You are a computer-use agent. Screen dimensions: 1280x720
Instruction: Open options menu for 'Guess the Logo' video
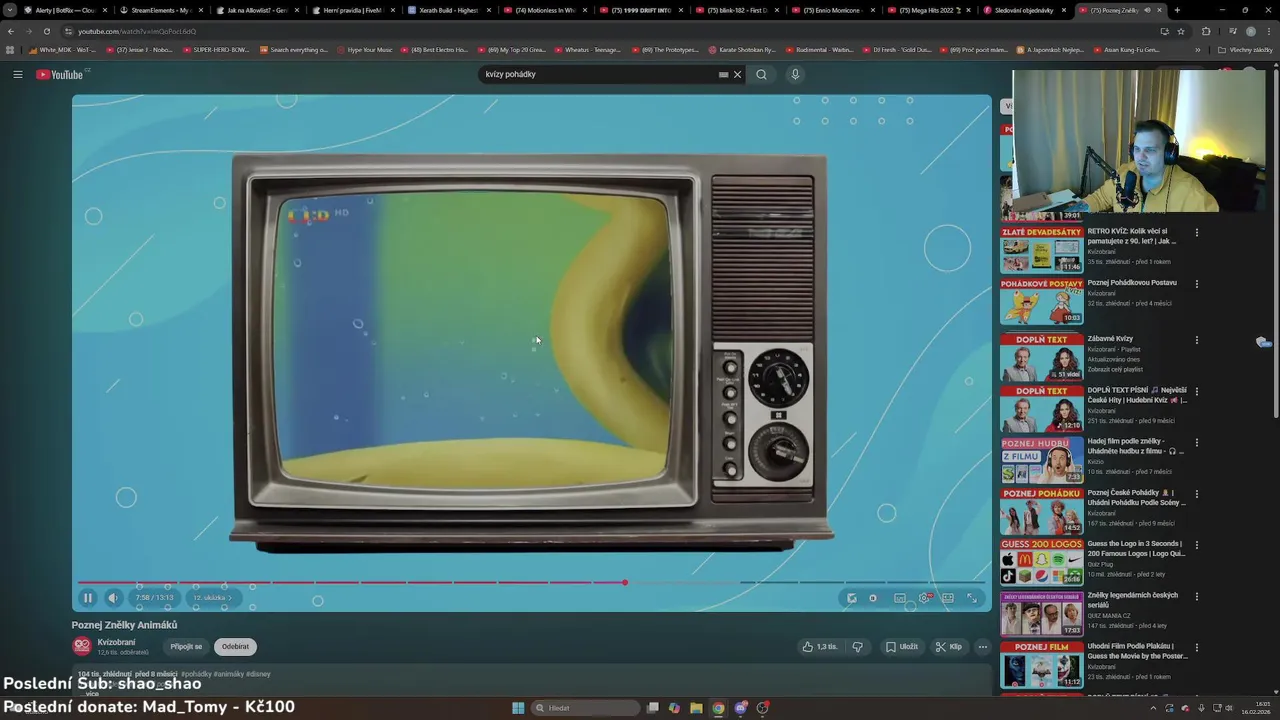pos(1196,545)
